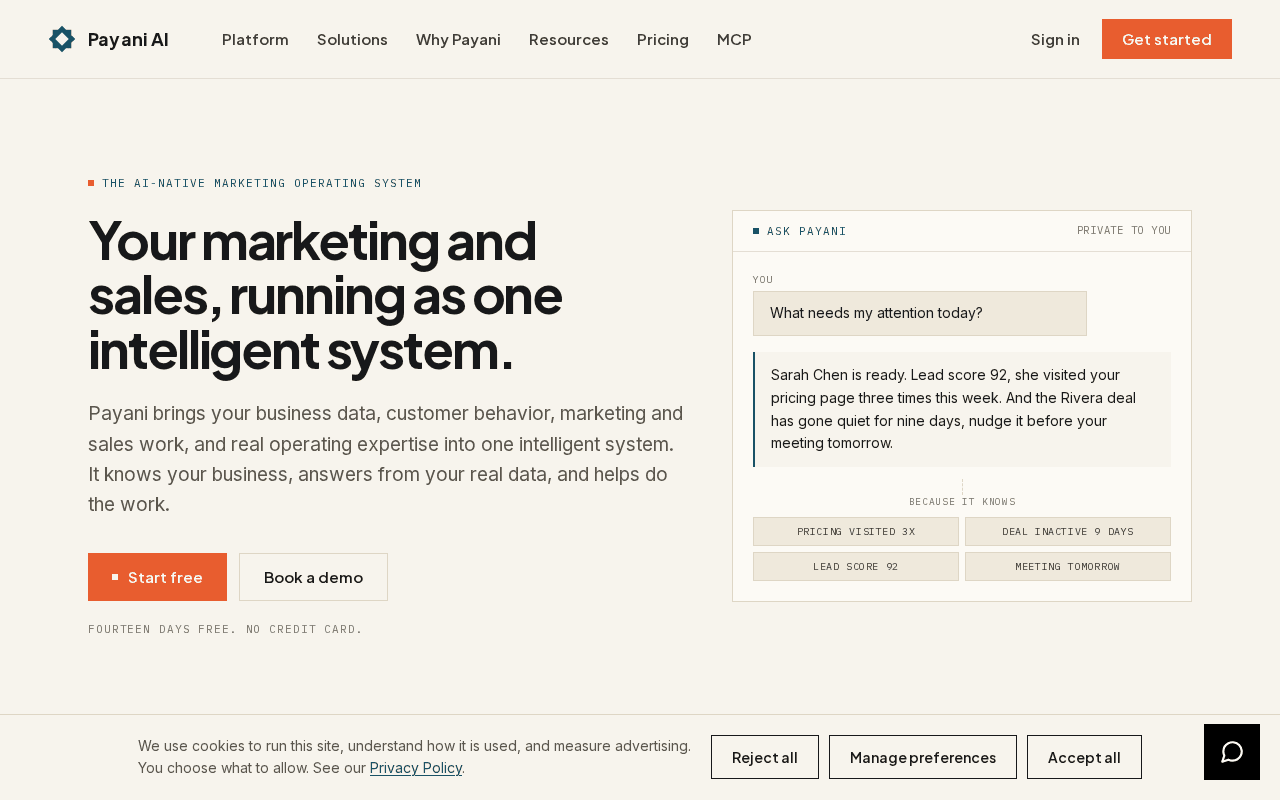The image size is (1280, 800).
Task: Click the 'LEAD SCORE 92' chip
Action: [856, 566]
